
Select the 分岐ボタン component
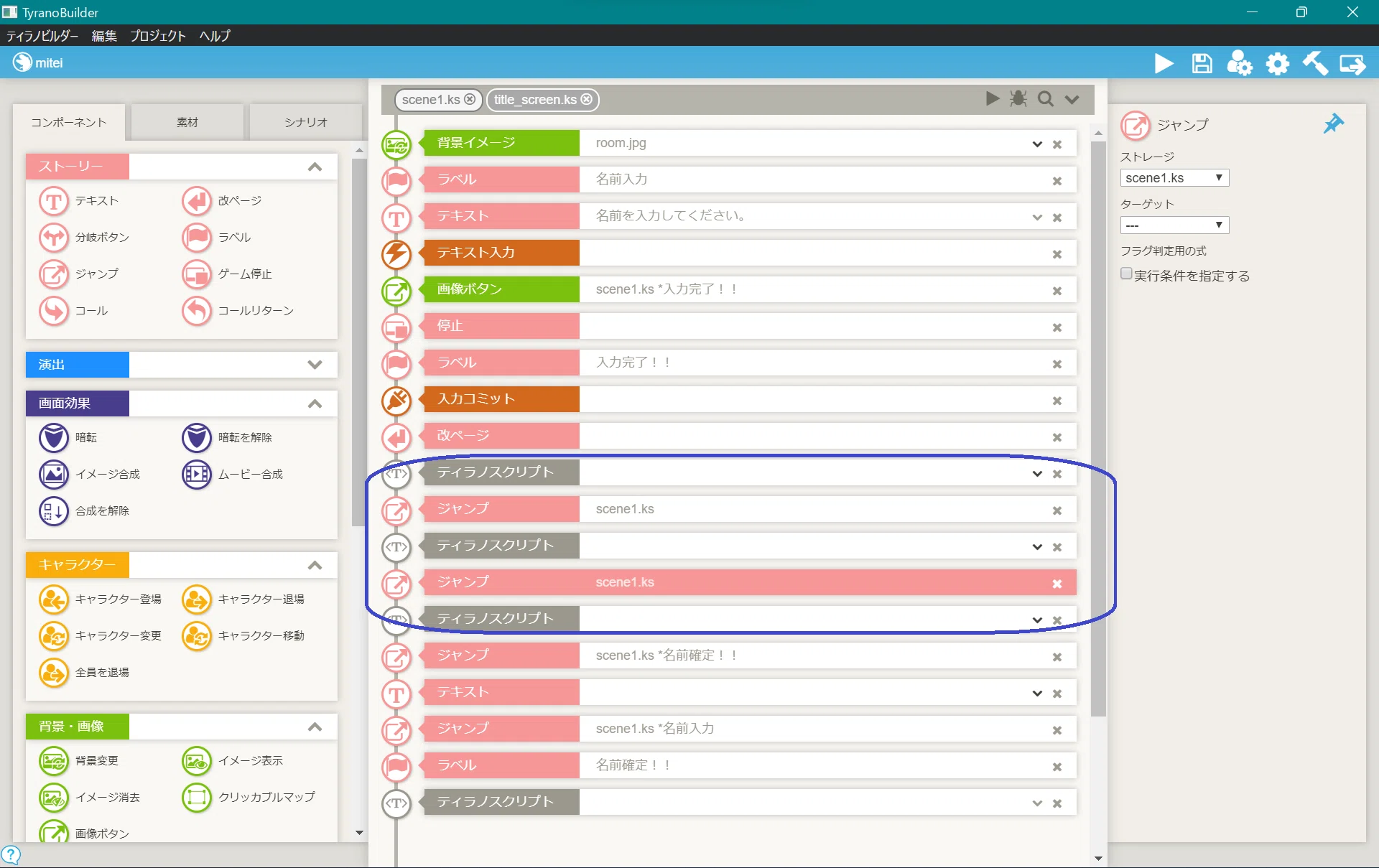(84, 238)
